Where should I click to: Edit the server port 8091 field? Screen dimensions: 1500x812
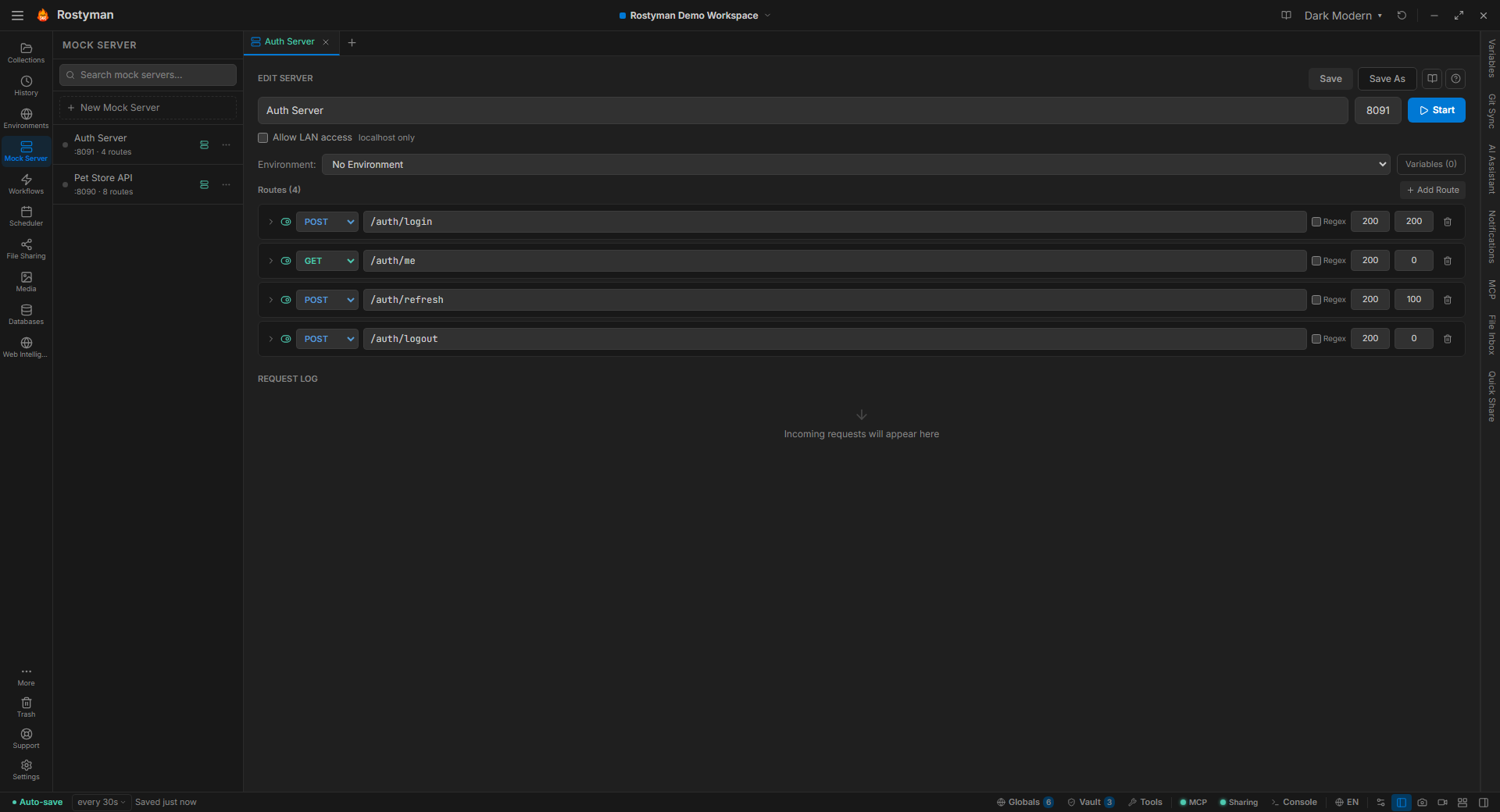click(1377, 110)
